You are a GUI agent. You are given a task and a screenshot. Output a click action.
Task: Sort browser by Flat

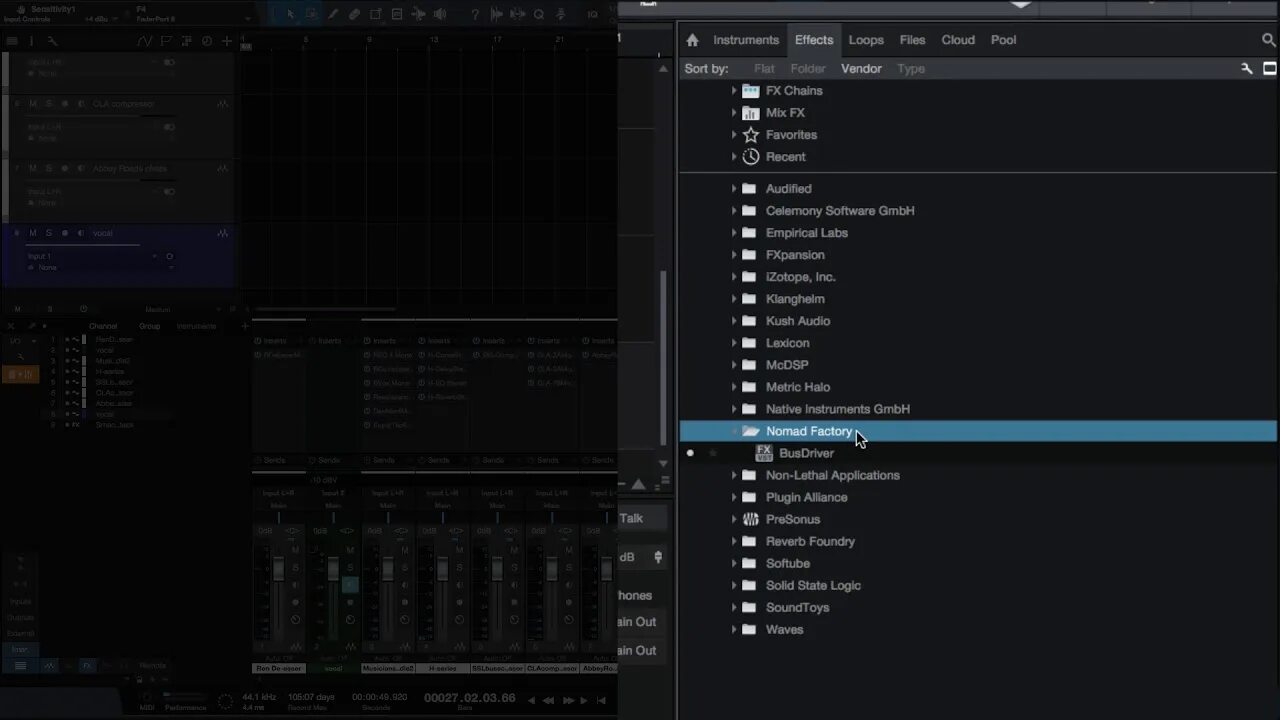pos(764,69)
